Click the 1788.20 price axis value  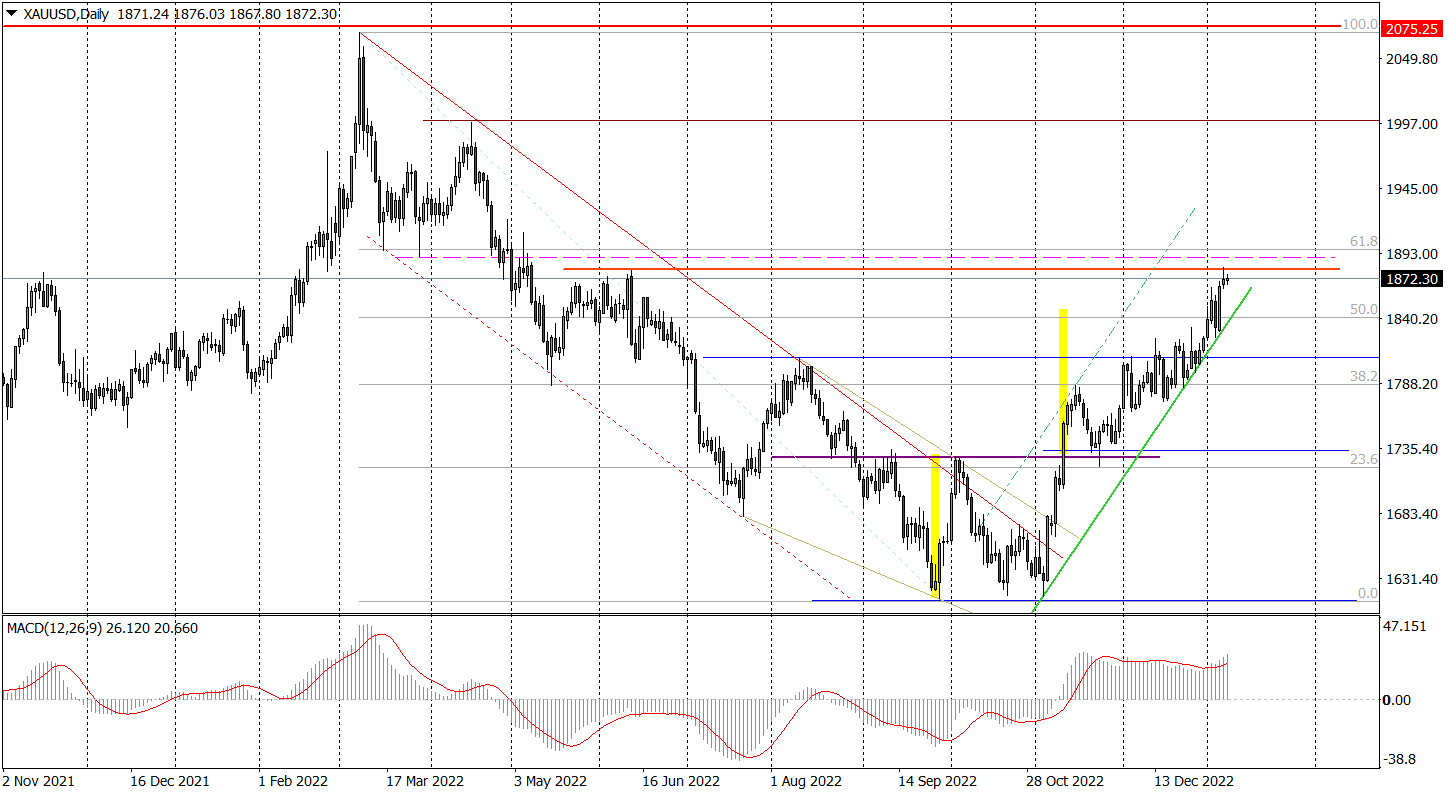[x=1413, y=384]
